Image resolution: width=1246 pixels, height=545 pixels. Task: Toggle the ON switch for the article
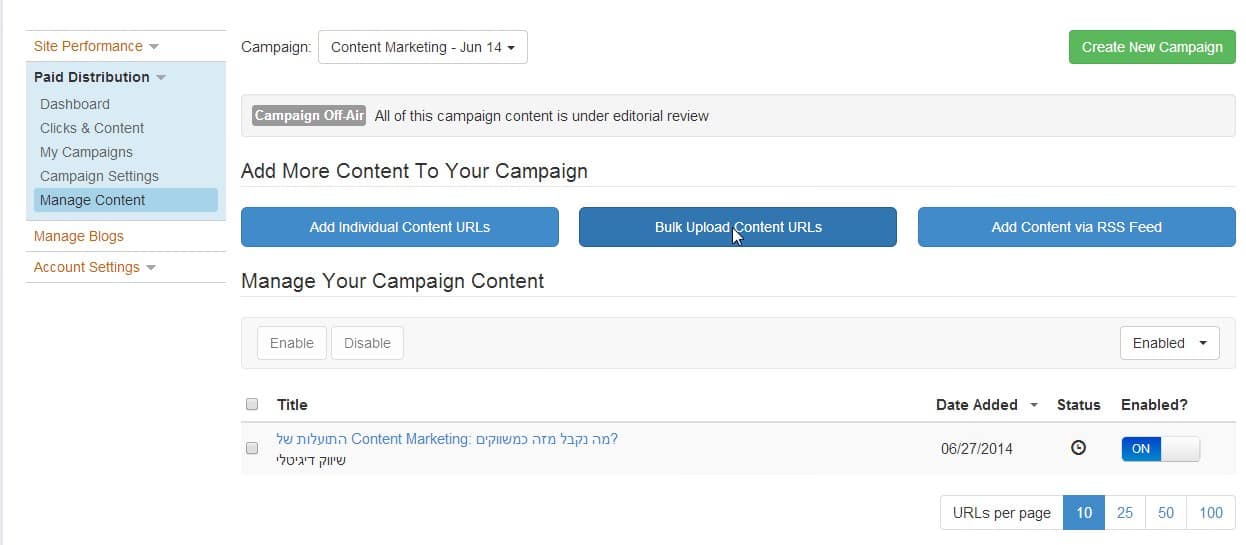1160,449
